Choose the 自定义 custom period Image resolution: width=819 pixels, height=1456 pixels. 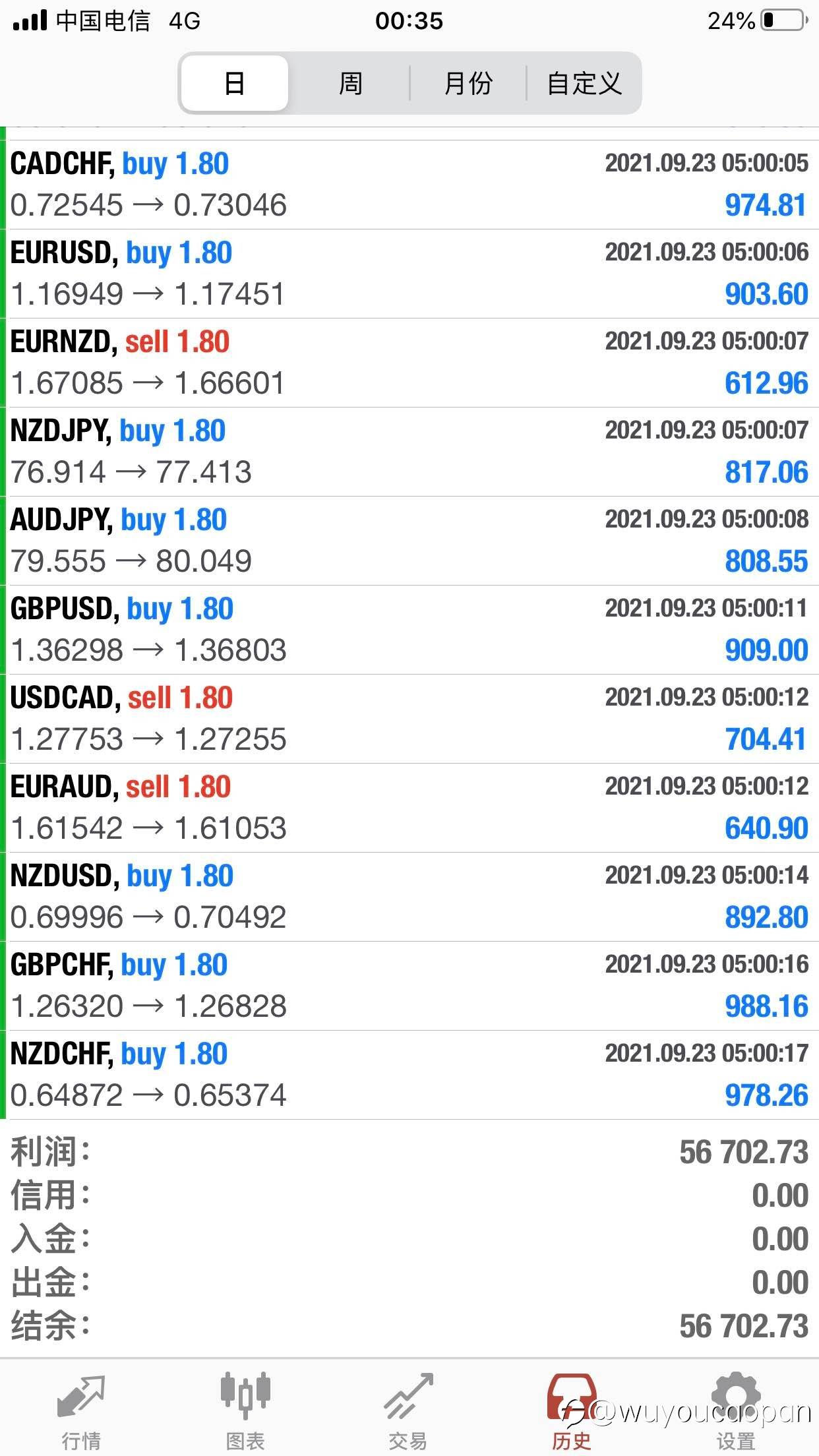[584, 84]
